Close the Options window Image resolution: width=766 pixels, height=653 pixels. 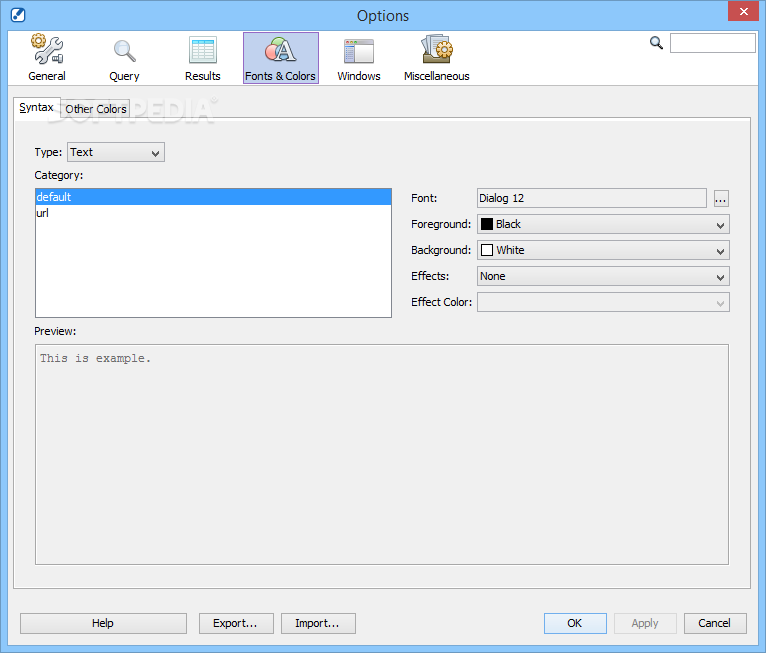[x=743, y=11]
